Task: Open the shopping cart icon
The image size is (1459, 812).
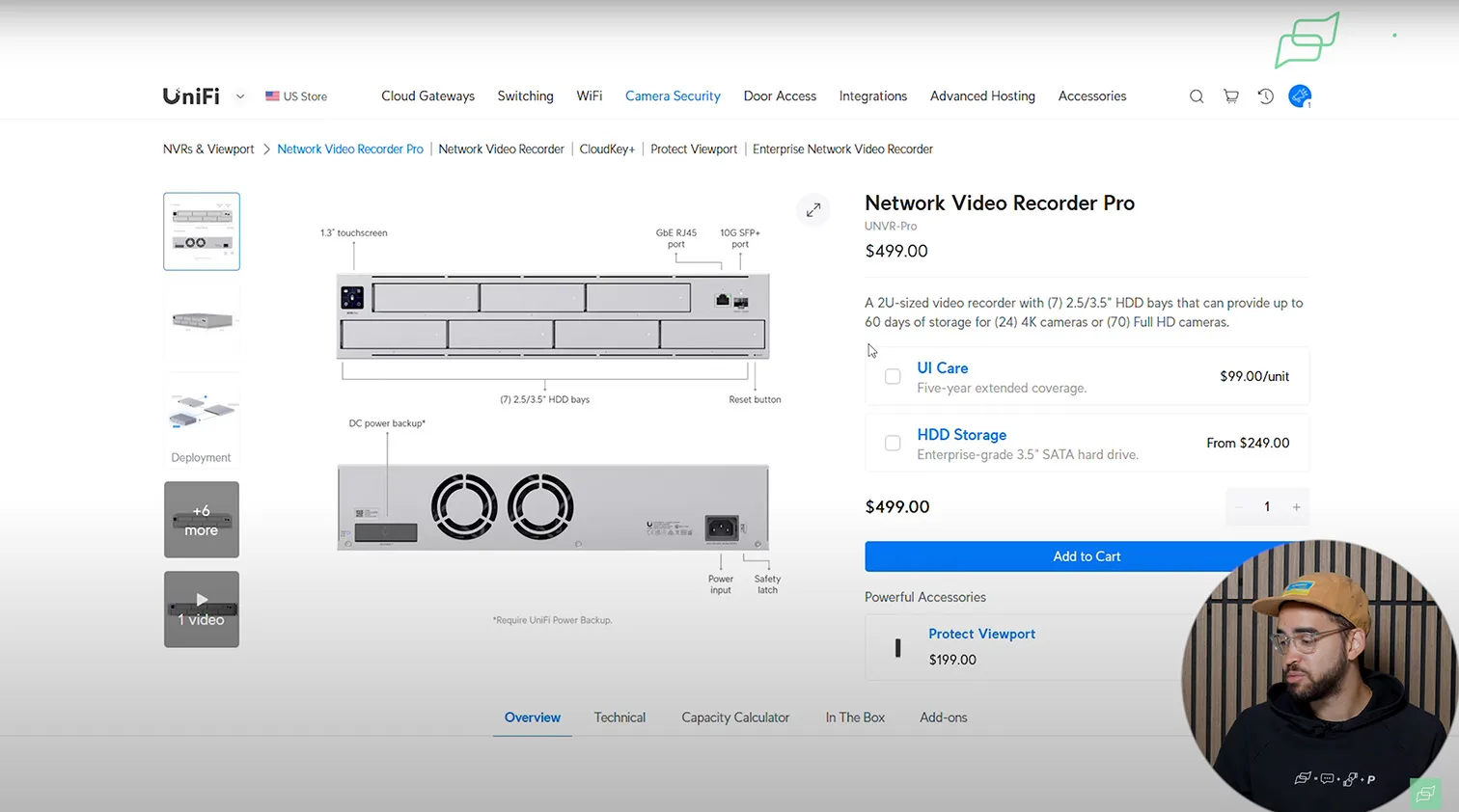Action: pyautogui.click(x=1230, y=96)
